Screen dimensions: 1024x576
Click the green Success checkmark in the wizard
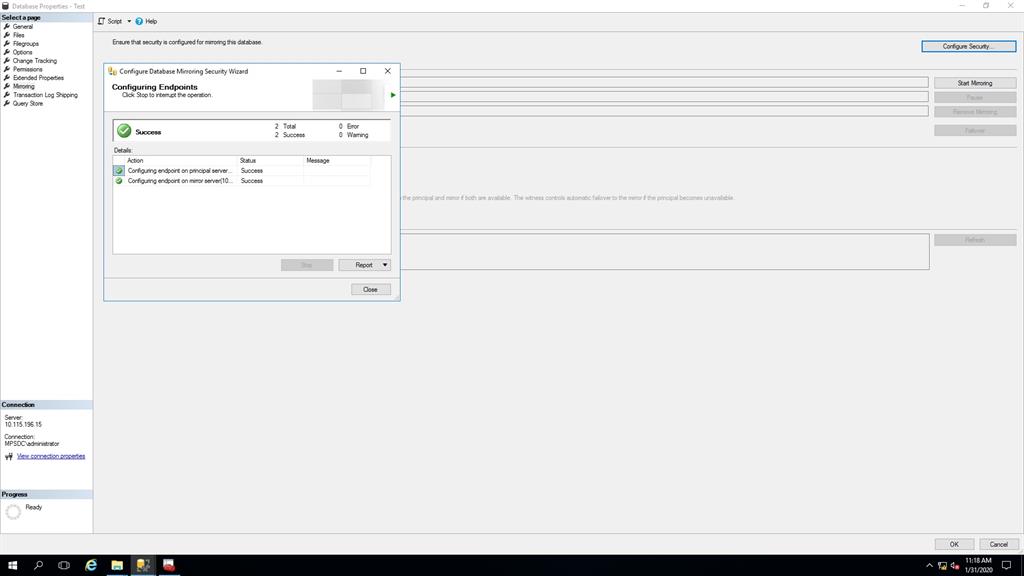(x=123, y=131)
